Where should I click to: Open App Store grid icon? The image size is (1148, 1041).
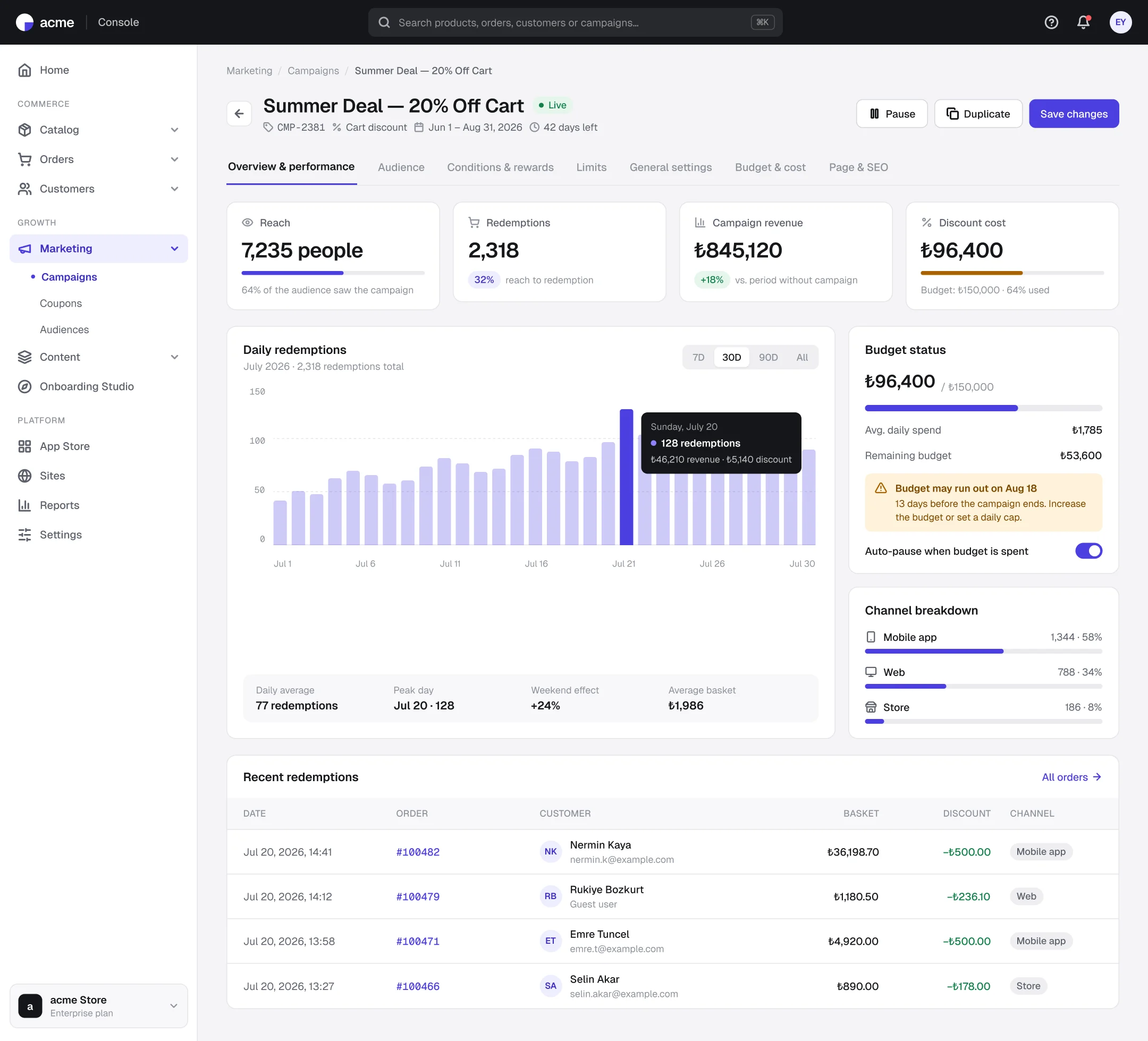(x=24, y=446)
